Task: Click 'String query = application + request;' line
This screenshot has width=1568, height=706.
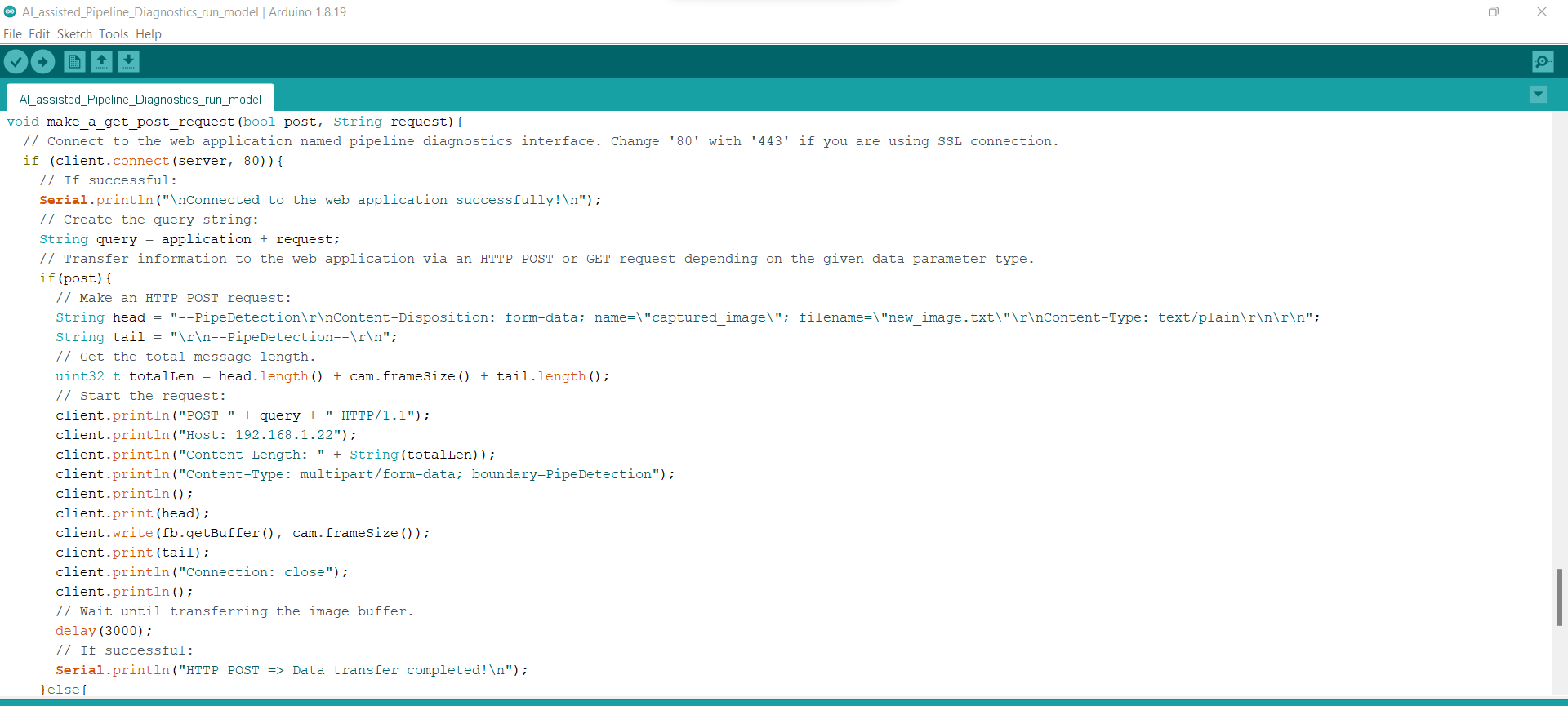Action: [189, 239]
